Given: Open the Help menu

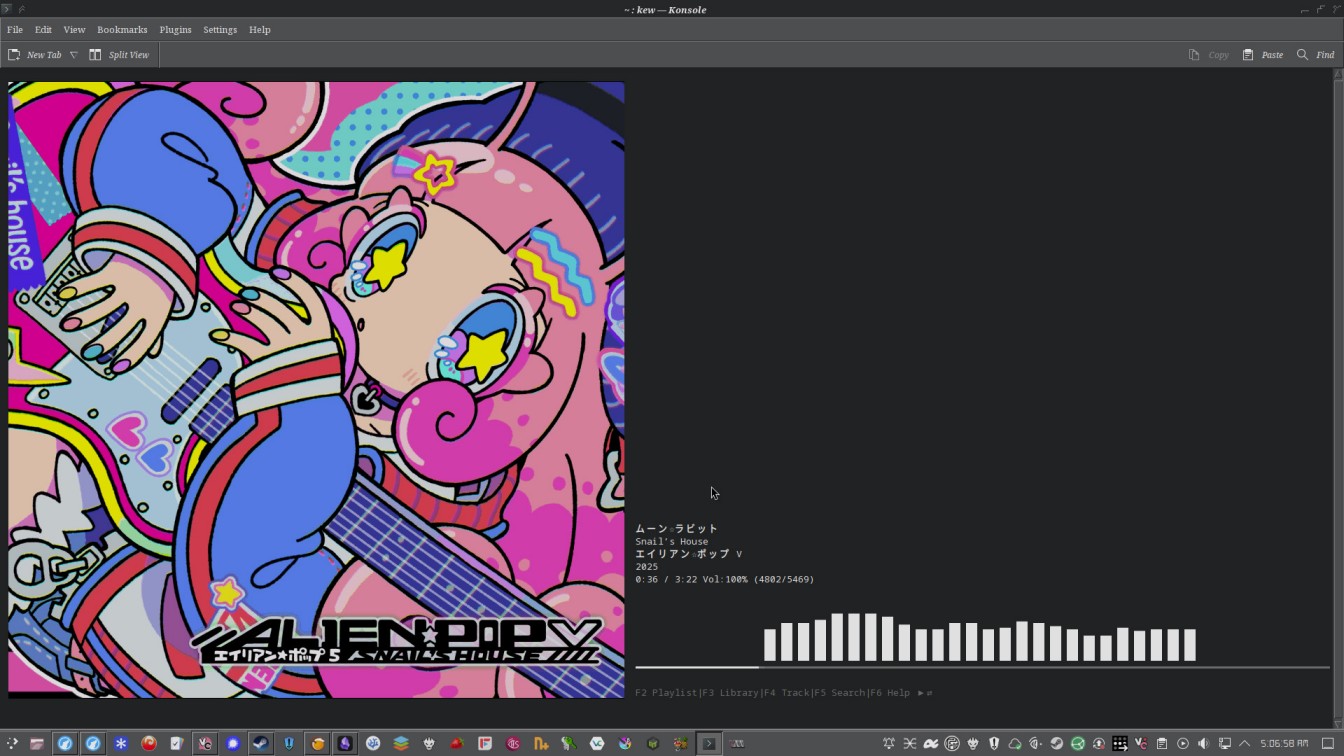Looking at the screenshot, I should (x=259, y=30).
